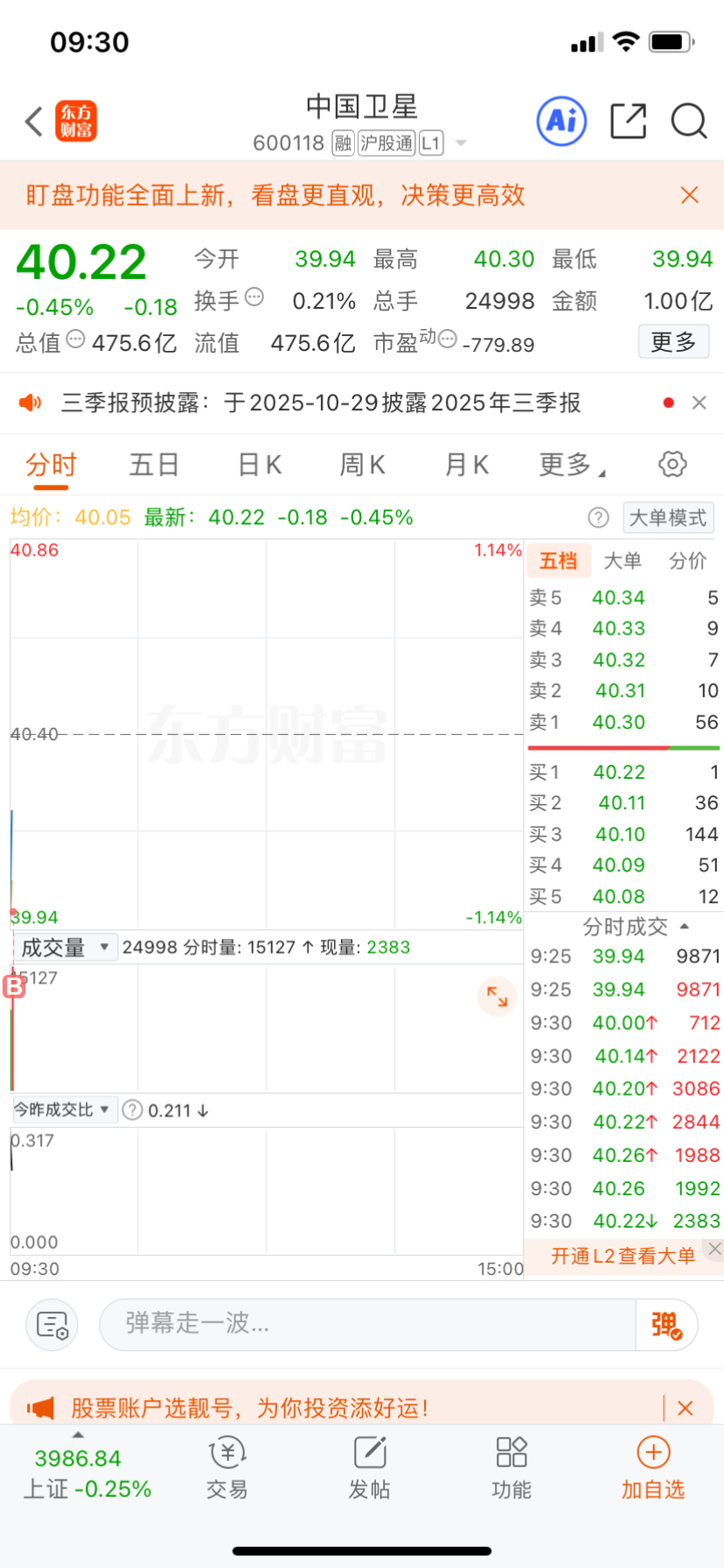Select the 五档 order book tab

pos(558,561)
